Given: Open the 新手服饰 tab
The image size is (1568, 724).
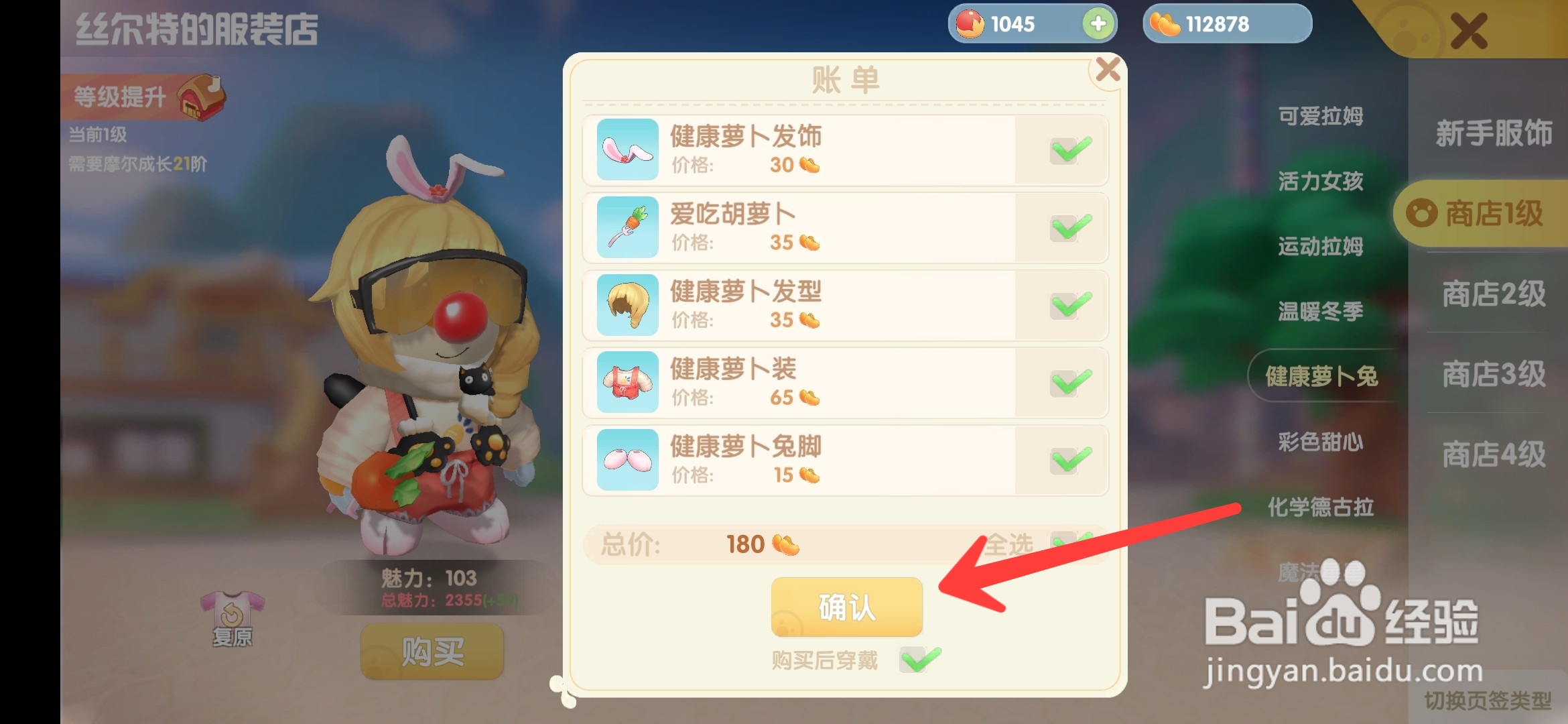Looking at the screenshot, I should tap(1494, 133).
